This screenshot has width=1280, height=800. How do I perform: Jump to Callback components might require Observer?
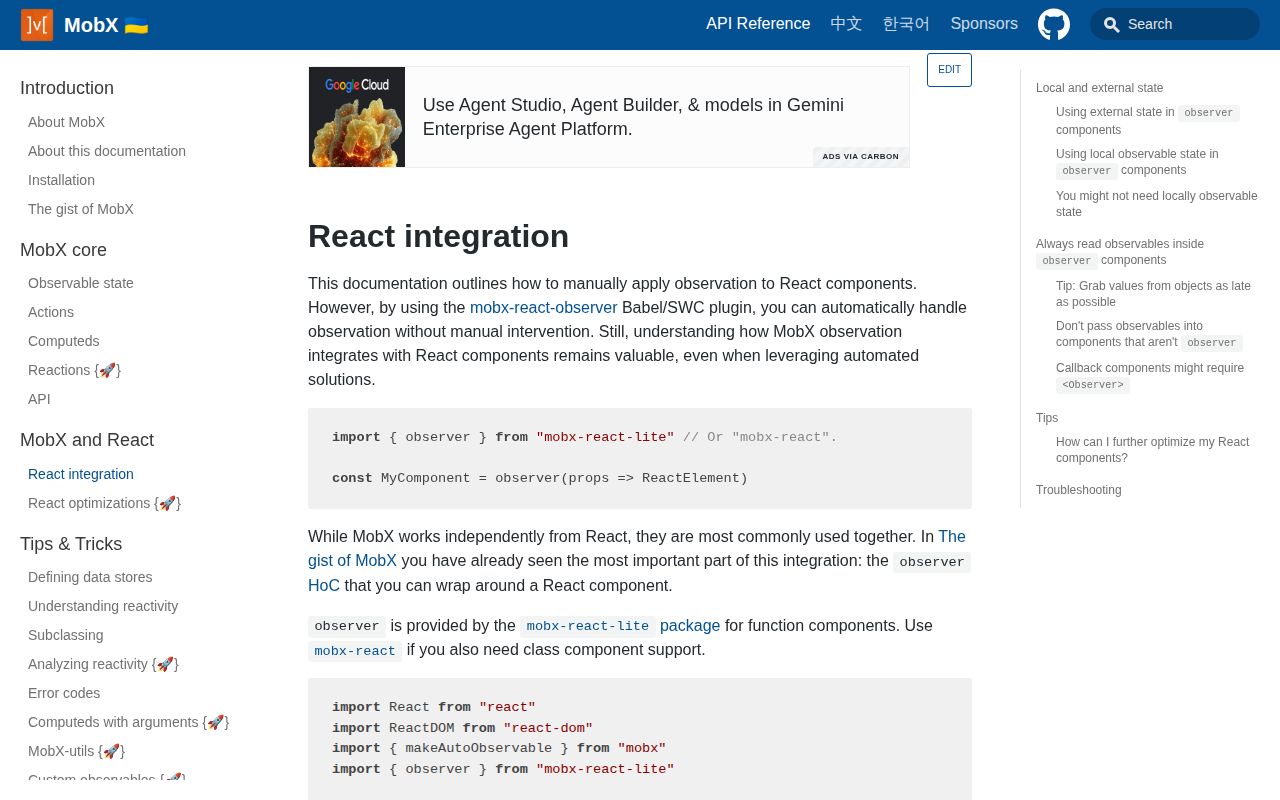(1150, 376)
